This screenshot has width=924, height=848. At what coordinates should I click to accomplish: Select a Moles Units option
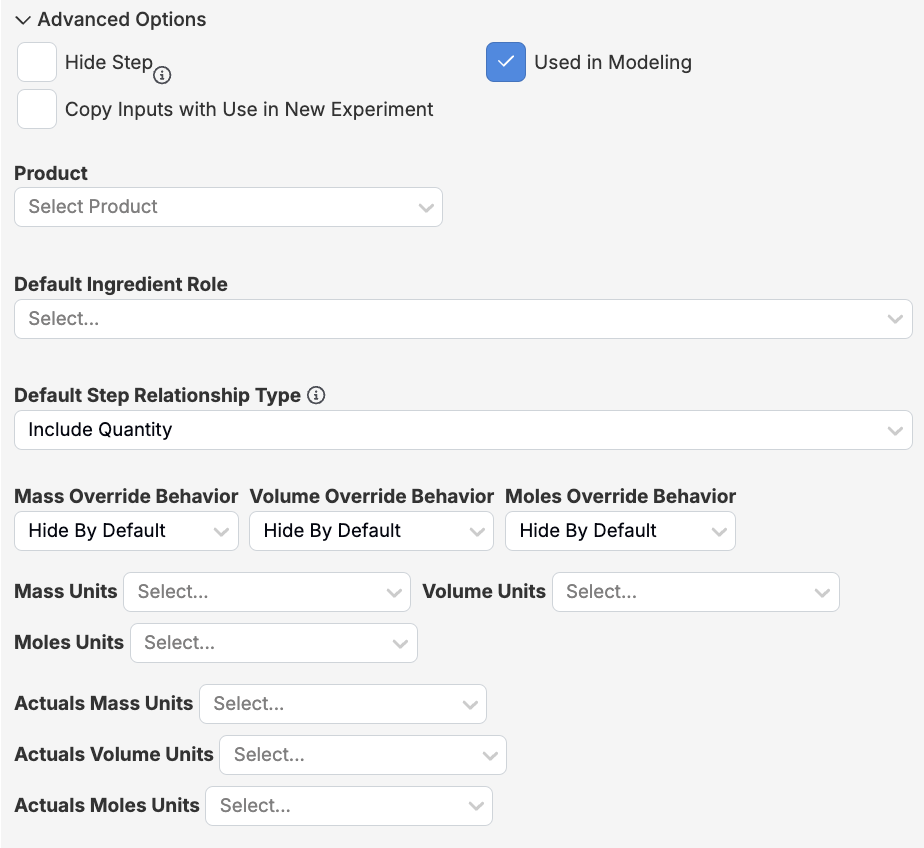point(273,643)
